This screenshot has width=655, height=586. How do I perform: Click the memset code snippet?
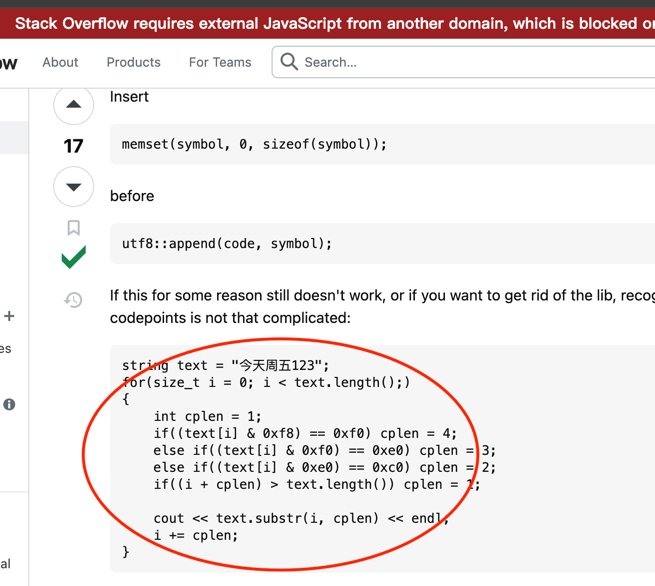click(254, 144)
